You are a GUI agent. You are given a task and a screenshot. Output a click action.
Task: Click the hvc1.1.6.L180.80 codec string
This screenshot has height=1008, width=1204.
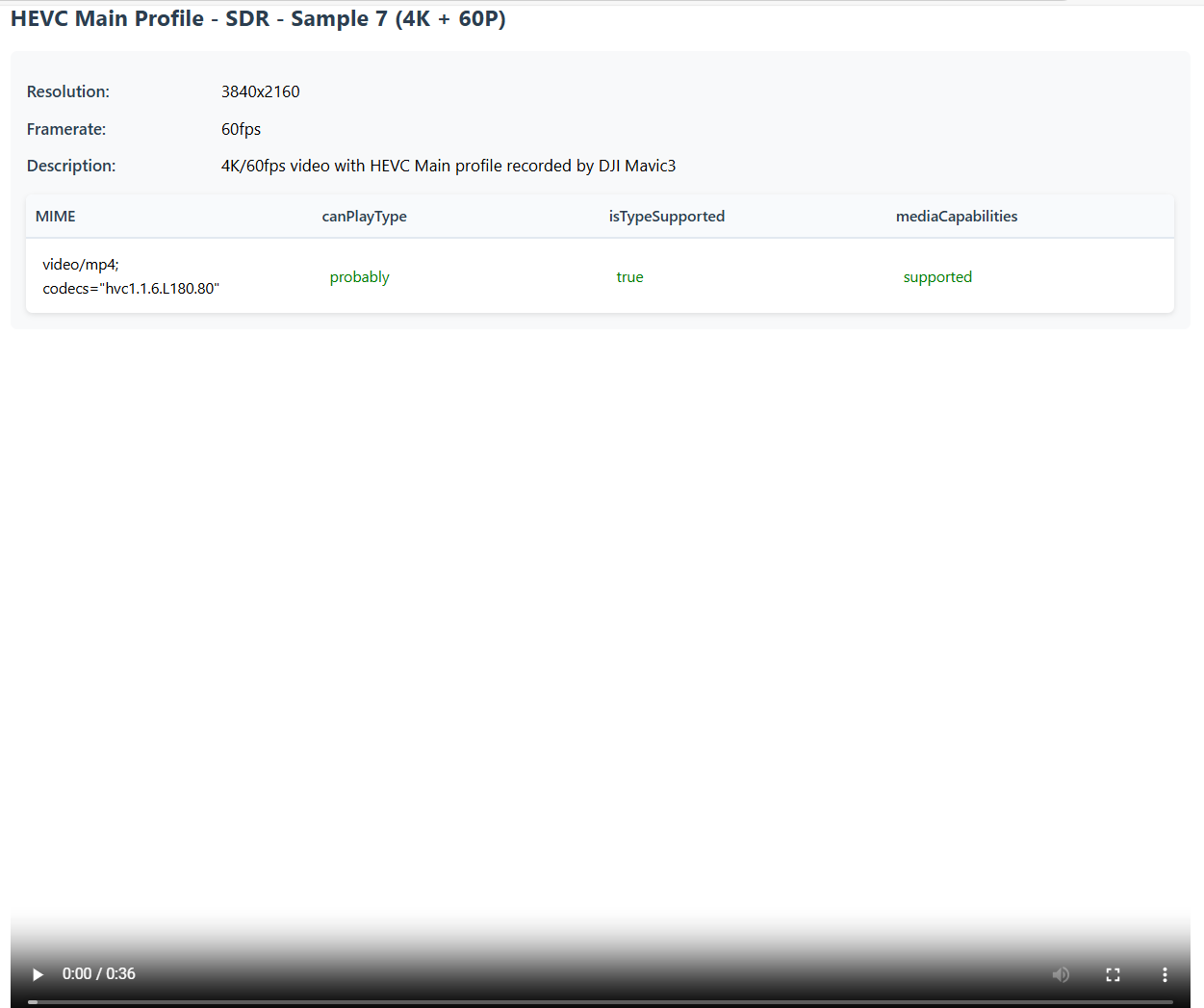(131, 288)
